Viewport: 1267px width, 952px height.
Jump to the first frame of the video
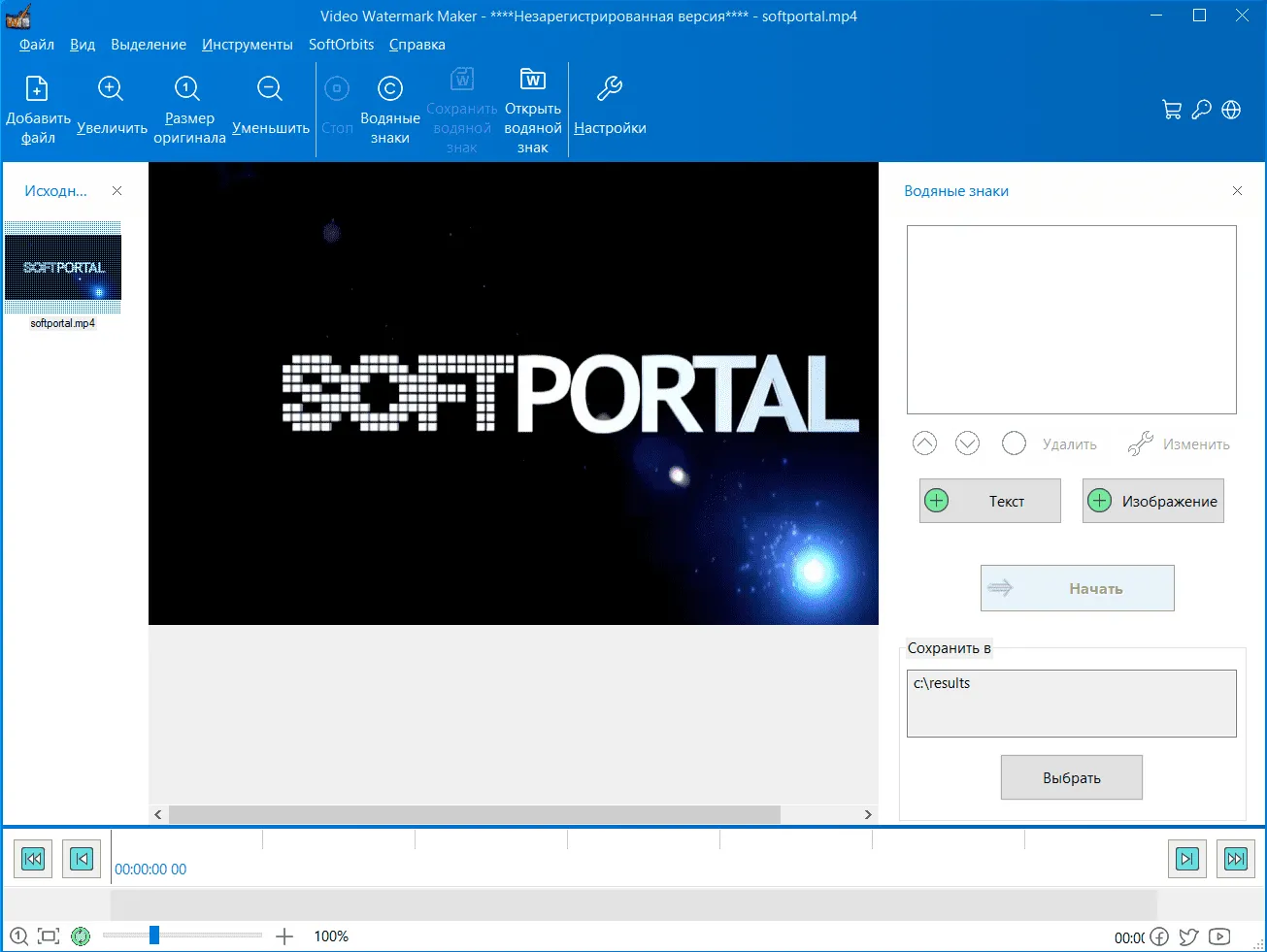33,858
